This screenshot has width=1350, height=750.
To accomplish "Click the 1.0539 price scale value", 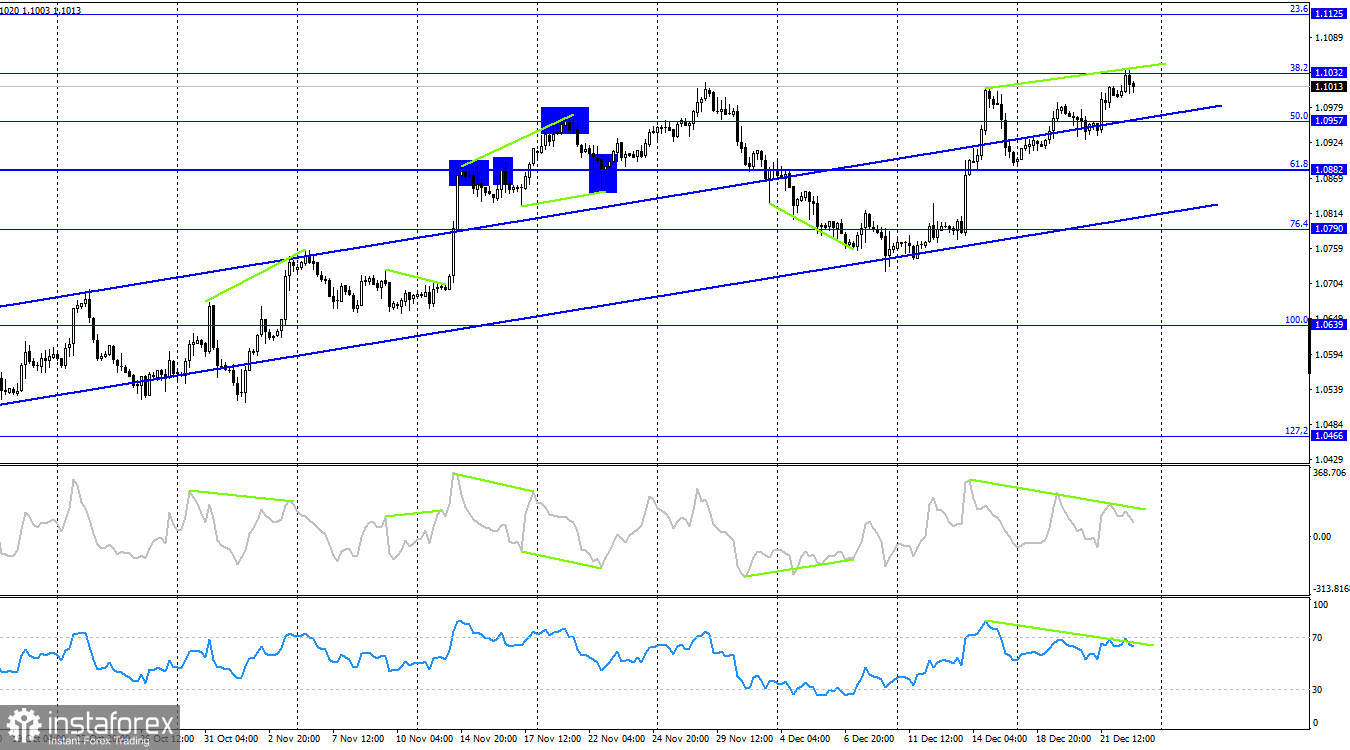I will (x=1331, y=389).
